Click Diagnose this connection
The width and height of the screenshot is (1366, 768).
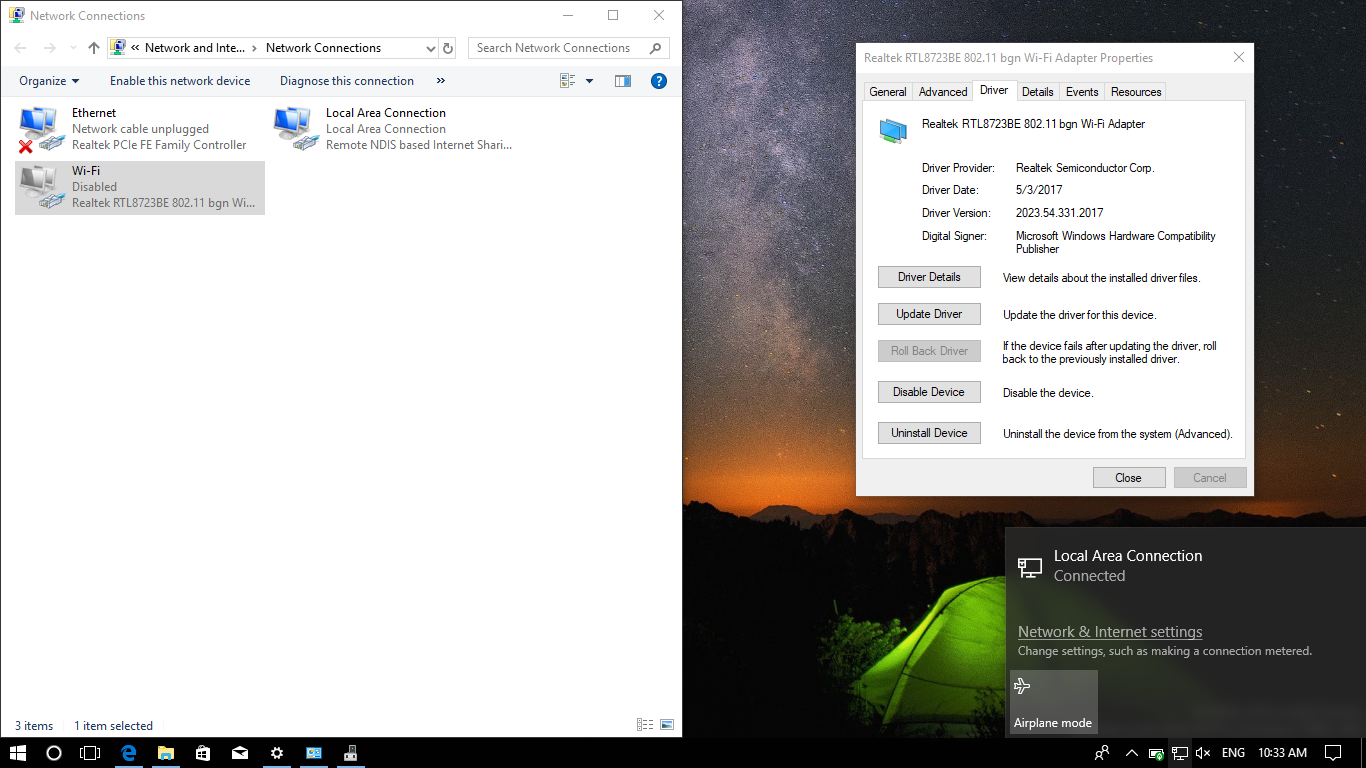[347, 81]
